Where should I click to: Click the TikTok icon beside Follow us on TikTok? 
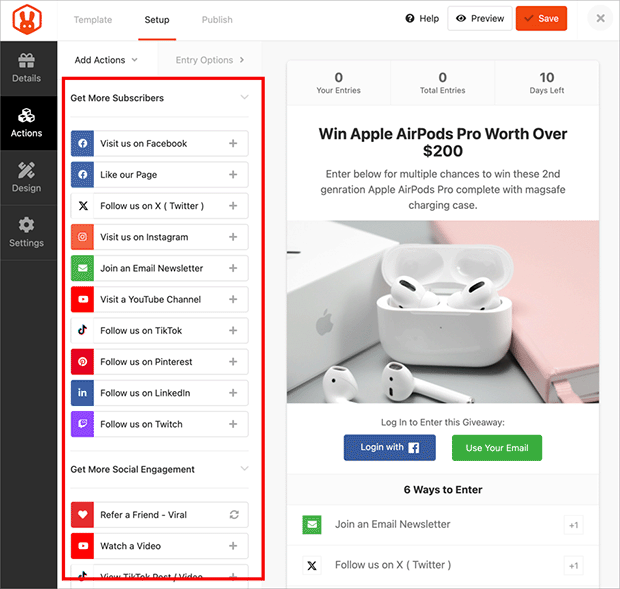[82, 330]
